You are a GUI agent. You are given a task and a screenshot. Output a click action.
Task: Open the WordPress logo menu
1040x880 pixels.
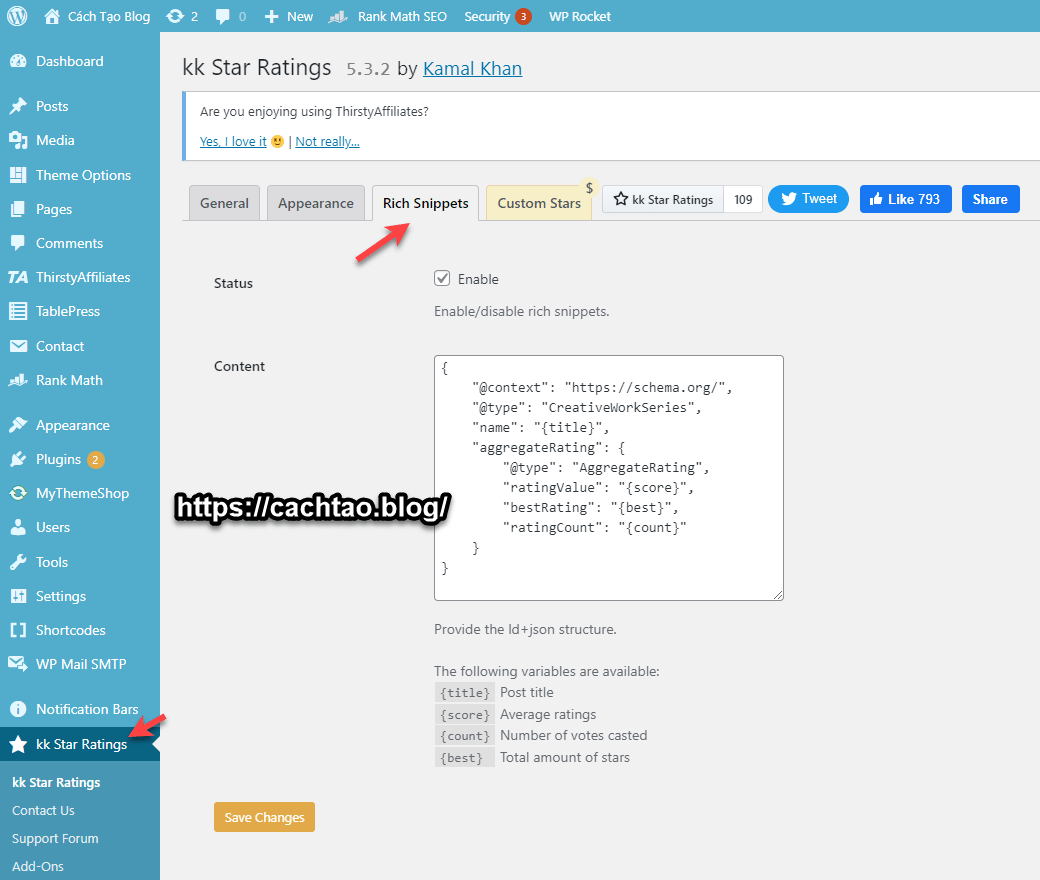click(17, 16)
